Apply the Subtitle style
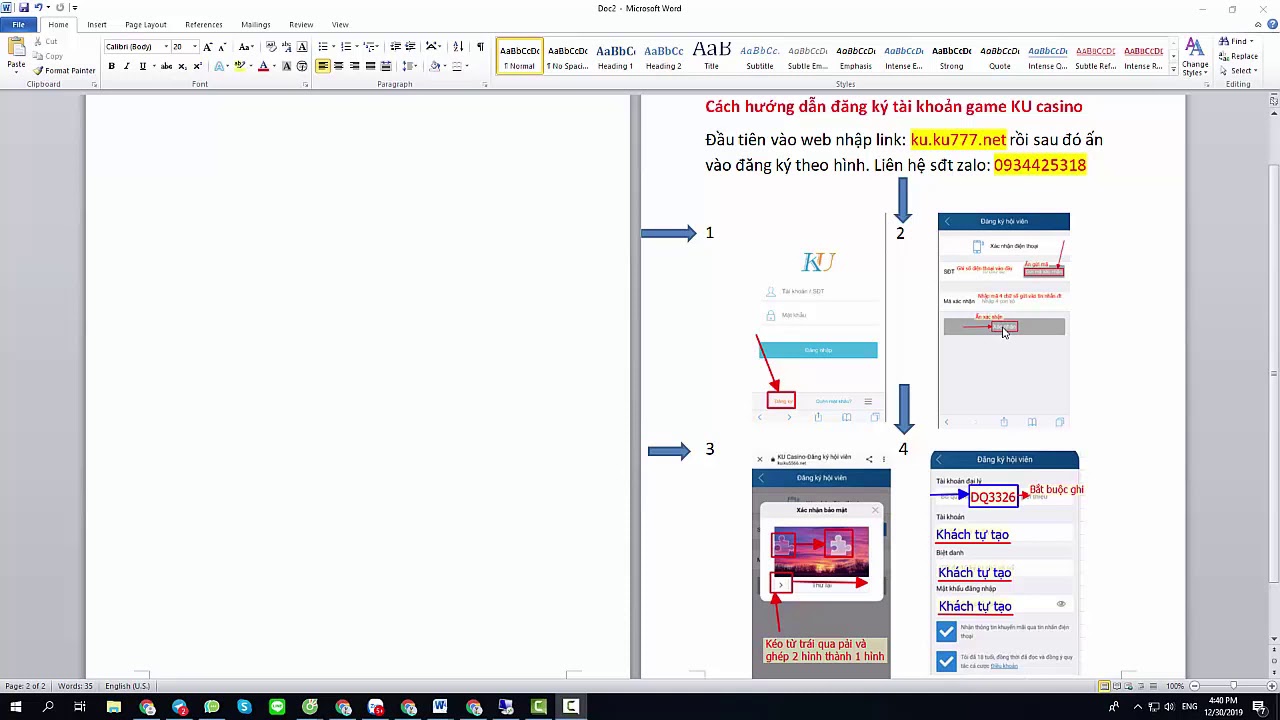1280x720 pixels. [760, 56]
